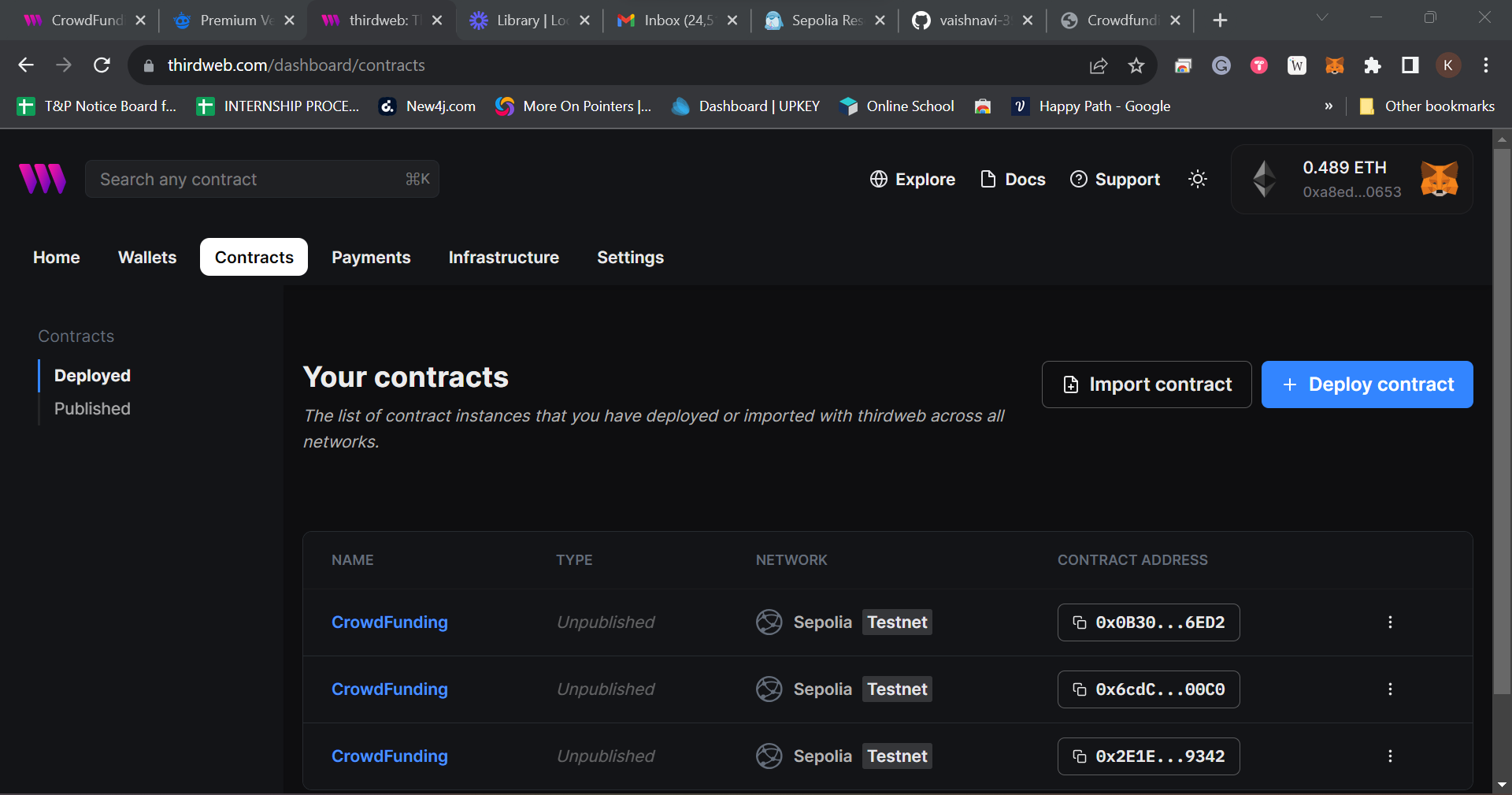
Task: Open the 0x2E1E...9342 CrowdFunding contract link
Action: point(390,756)
